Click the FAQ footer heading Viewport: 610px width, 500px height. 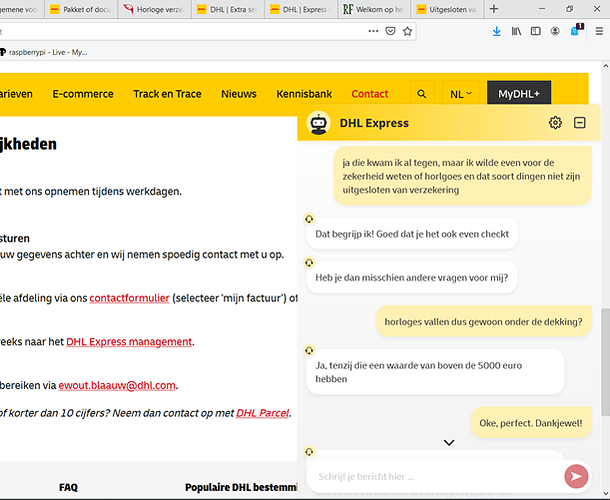68,487
